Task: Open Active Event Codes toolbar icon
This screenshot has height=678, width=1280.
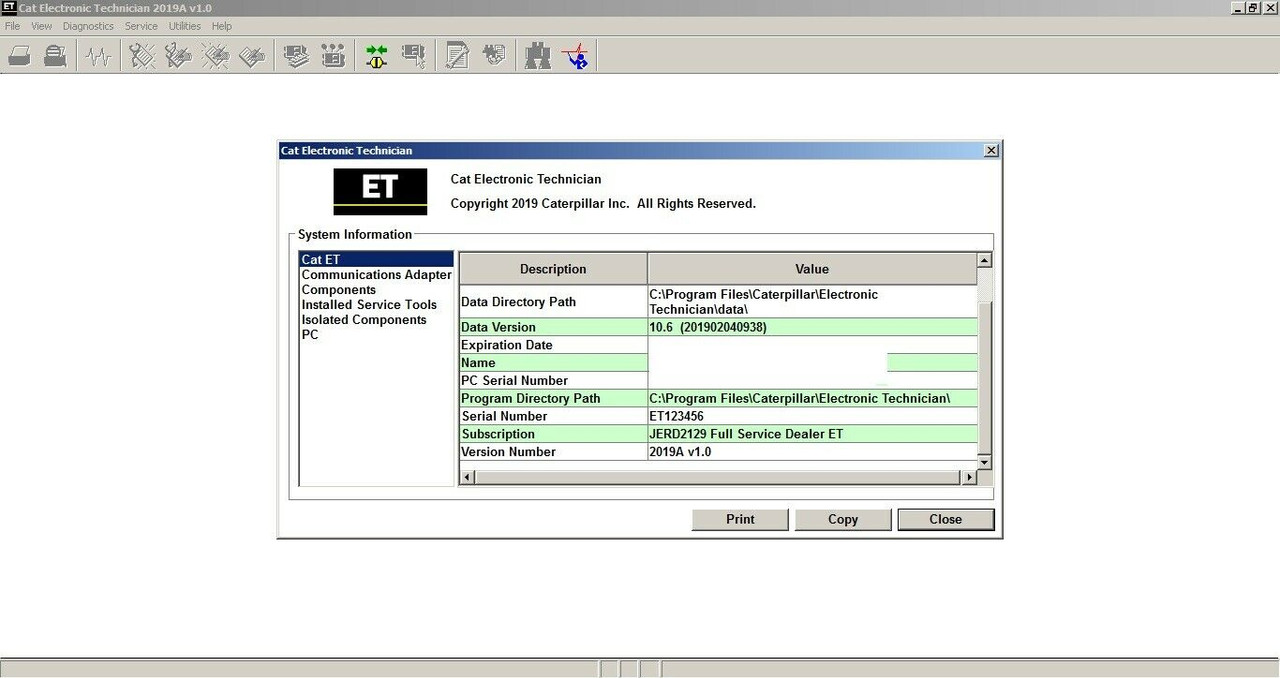Action: pos(216,56)
